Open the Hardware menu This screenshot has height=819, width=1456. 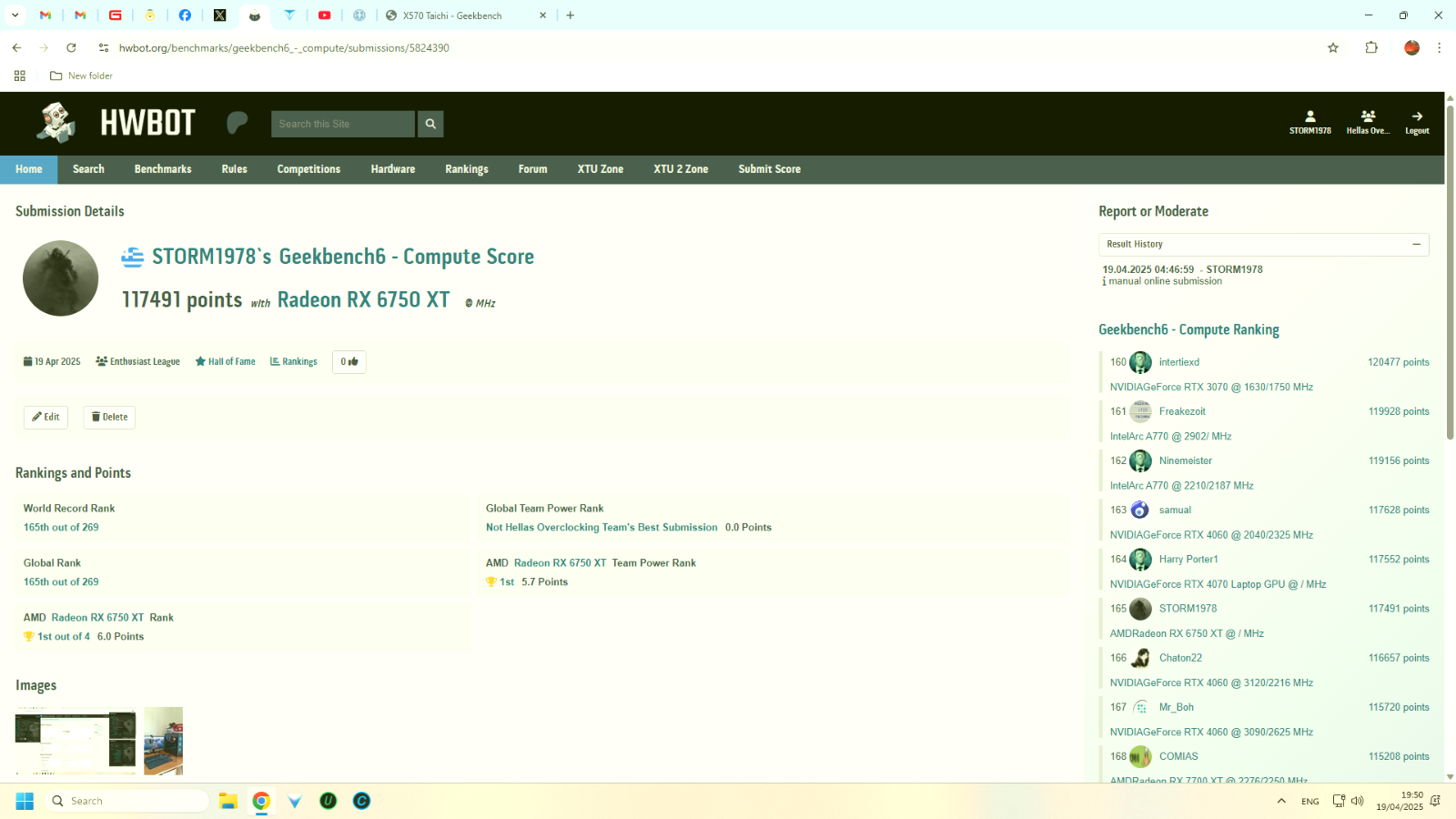[x=393, y=169]
